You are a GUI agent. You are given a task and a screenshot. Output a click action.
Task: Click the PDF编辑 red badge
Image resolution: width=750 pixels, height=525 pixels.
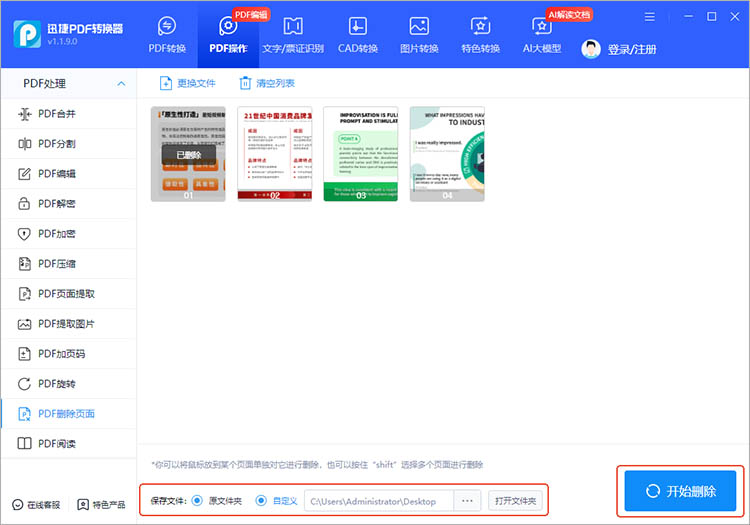pyautogui.click(x=251, y=15)
